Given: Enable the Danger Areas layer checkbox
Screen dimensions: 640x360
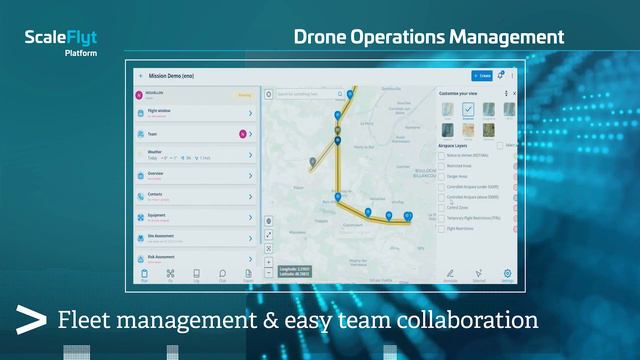Looking at the screenshot, I should point(441,177).
